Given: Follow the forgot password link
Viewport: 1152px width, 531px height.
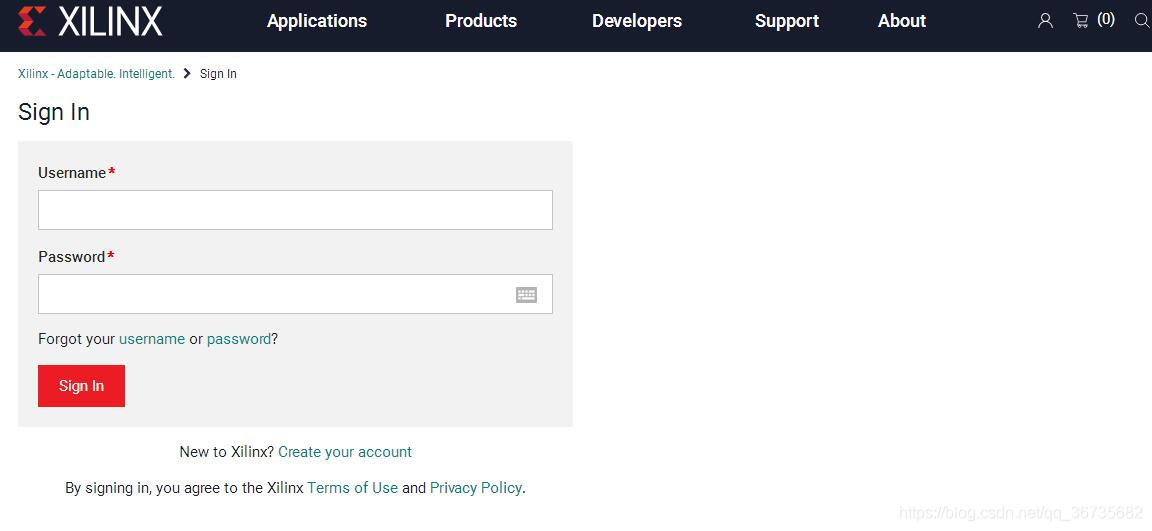Looking at the screenshot, I should (x=239, y=339).
